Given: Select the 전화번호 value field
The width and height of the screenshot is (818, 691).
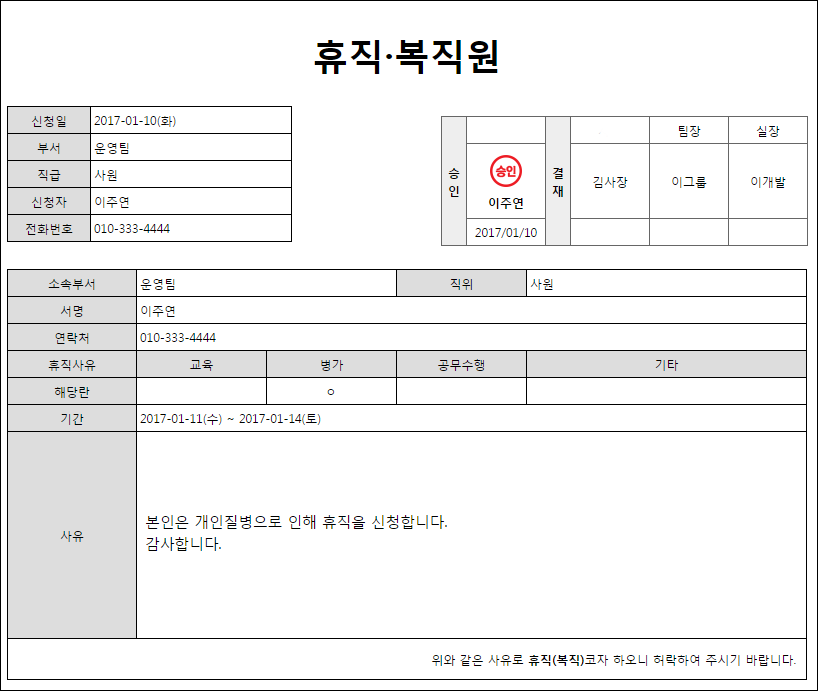Looking at the screenshot, I should [190, 229].
